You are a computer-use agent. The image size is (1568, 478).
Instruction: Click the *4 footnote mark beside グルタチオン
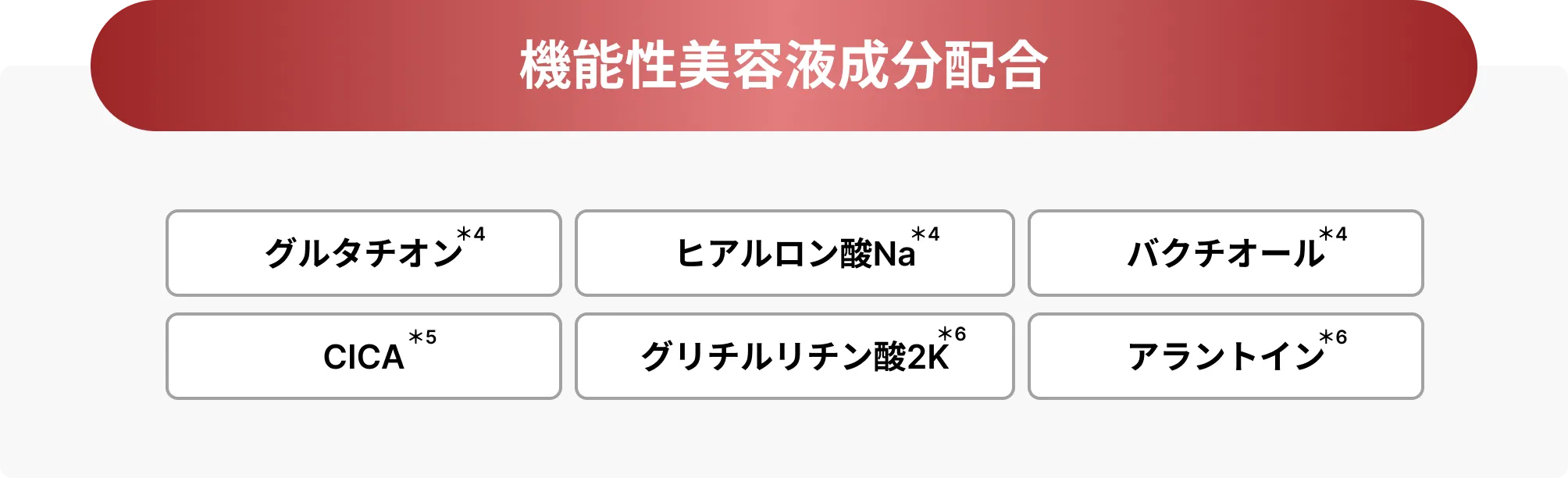471,234
